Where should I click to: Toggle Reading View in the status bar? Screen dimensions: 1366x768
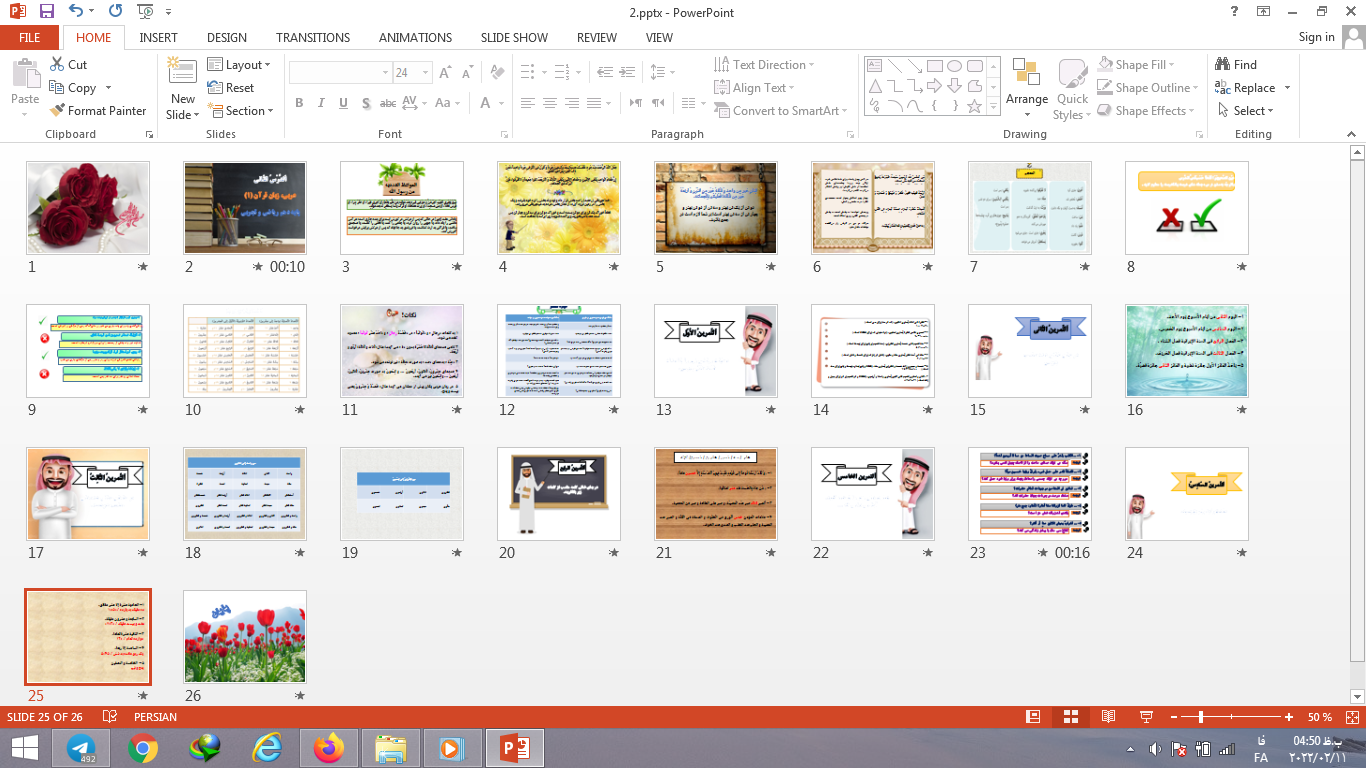click(x=1108, y=717)
